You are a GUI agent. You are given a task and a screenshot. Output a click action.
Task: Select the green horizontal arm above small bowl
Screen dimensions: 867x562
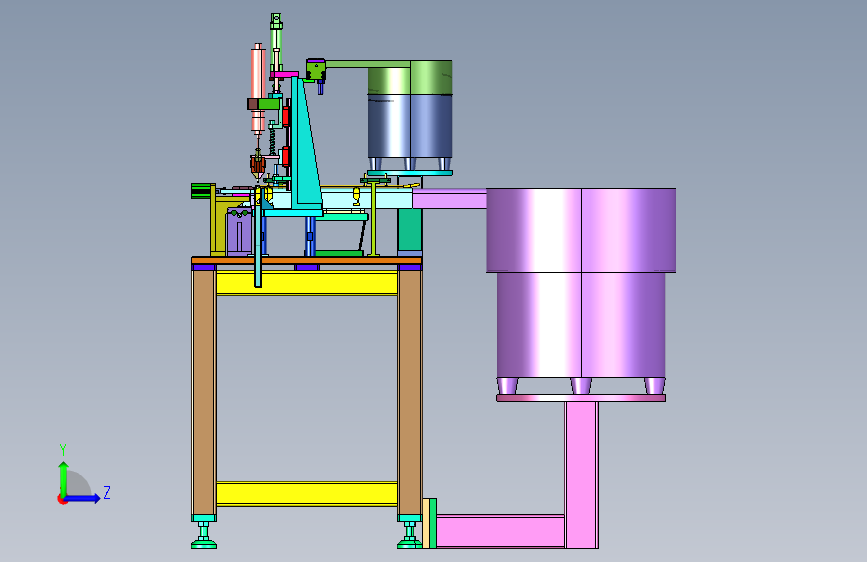[x=368, y=64]
